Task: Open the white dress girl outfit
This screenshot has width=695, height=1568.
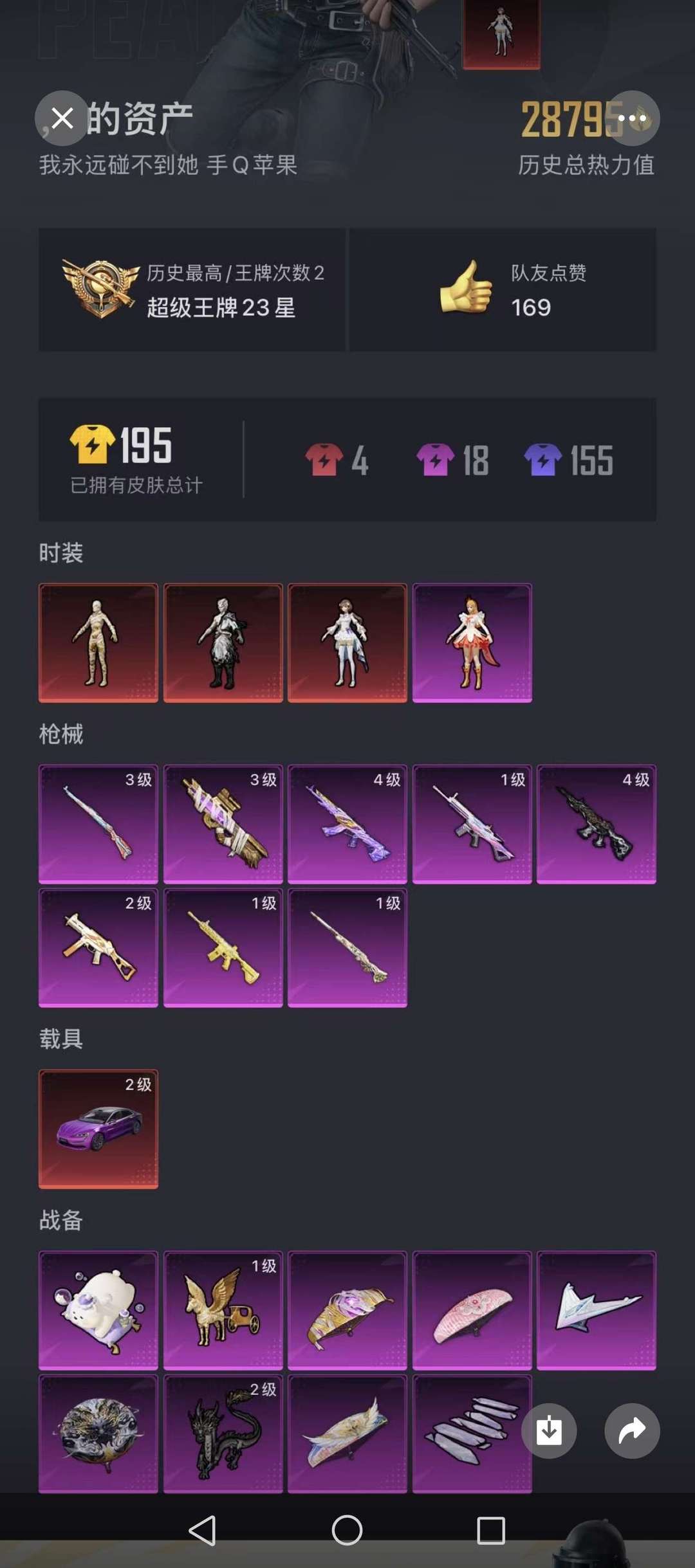Action: [347, 643]
